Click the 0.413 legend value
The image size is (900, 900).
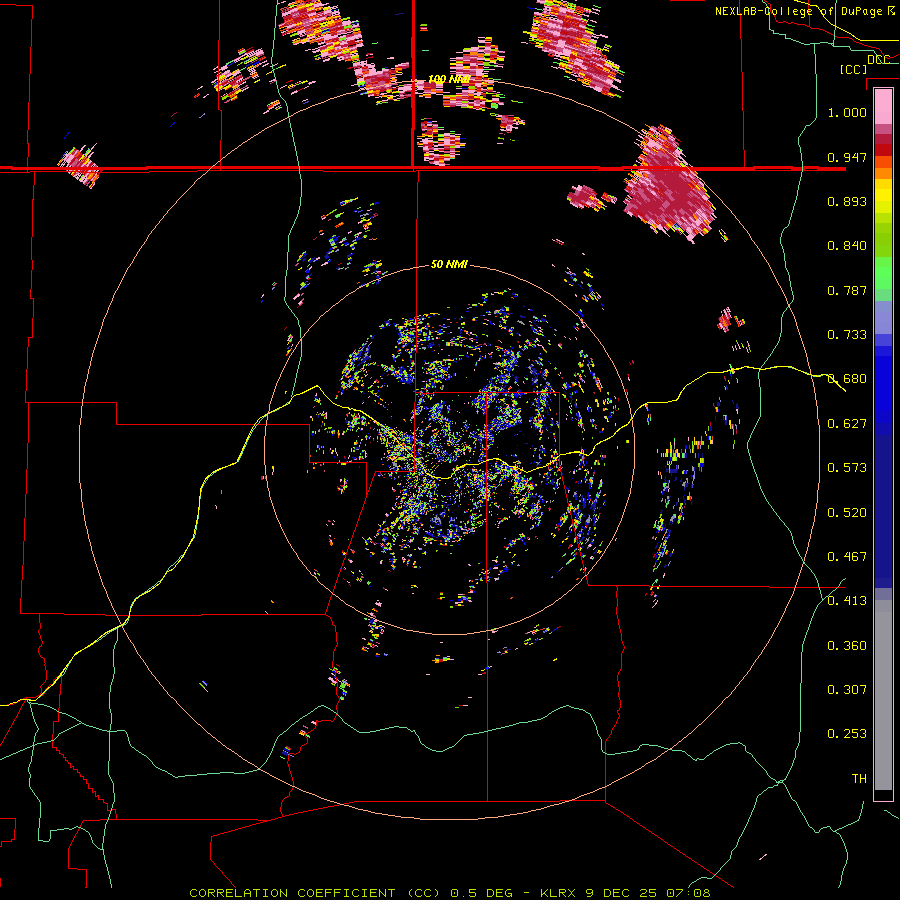pyautogui.click(x=847, y=601)
